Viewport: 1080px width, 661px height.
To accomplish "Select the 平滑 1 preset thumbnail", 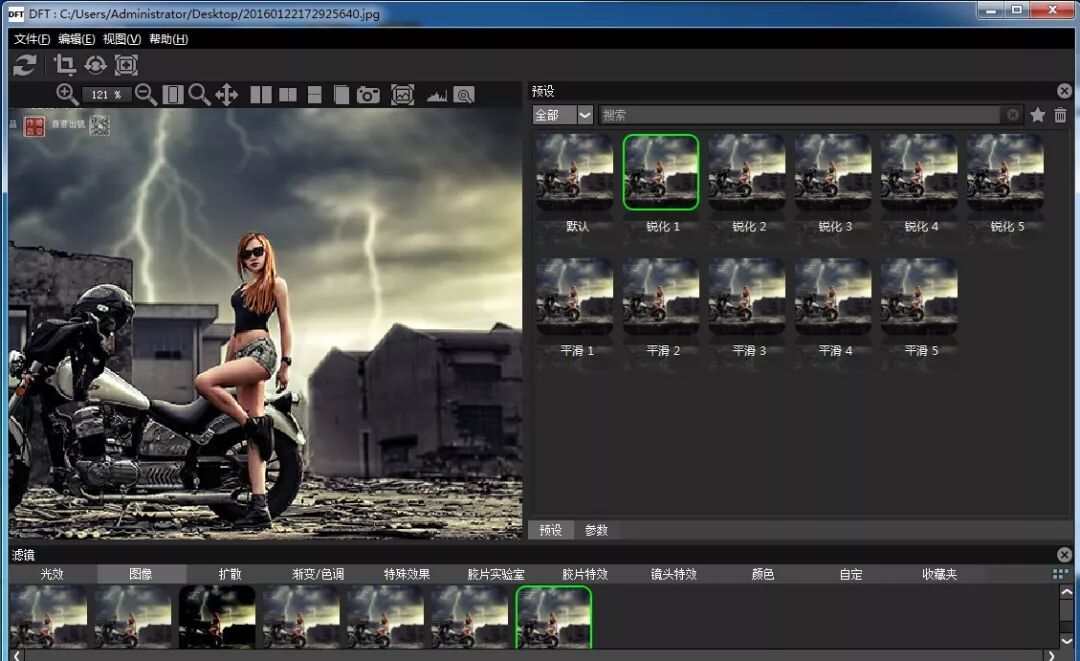I will pyautogui.click(x=575, y=297).
